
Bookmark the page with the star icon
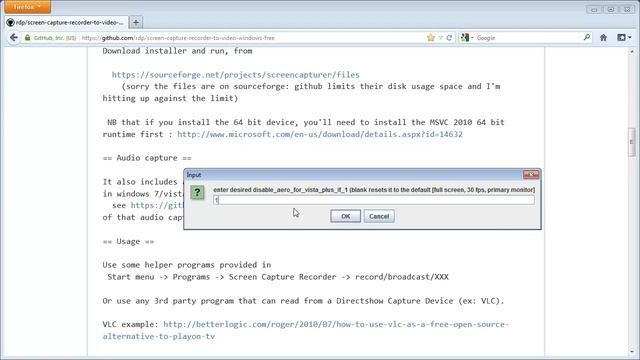[431, 38]
